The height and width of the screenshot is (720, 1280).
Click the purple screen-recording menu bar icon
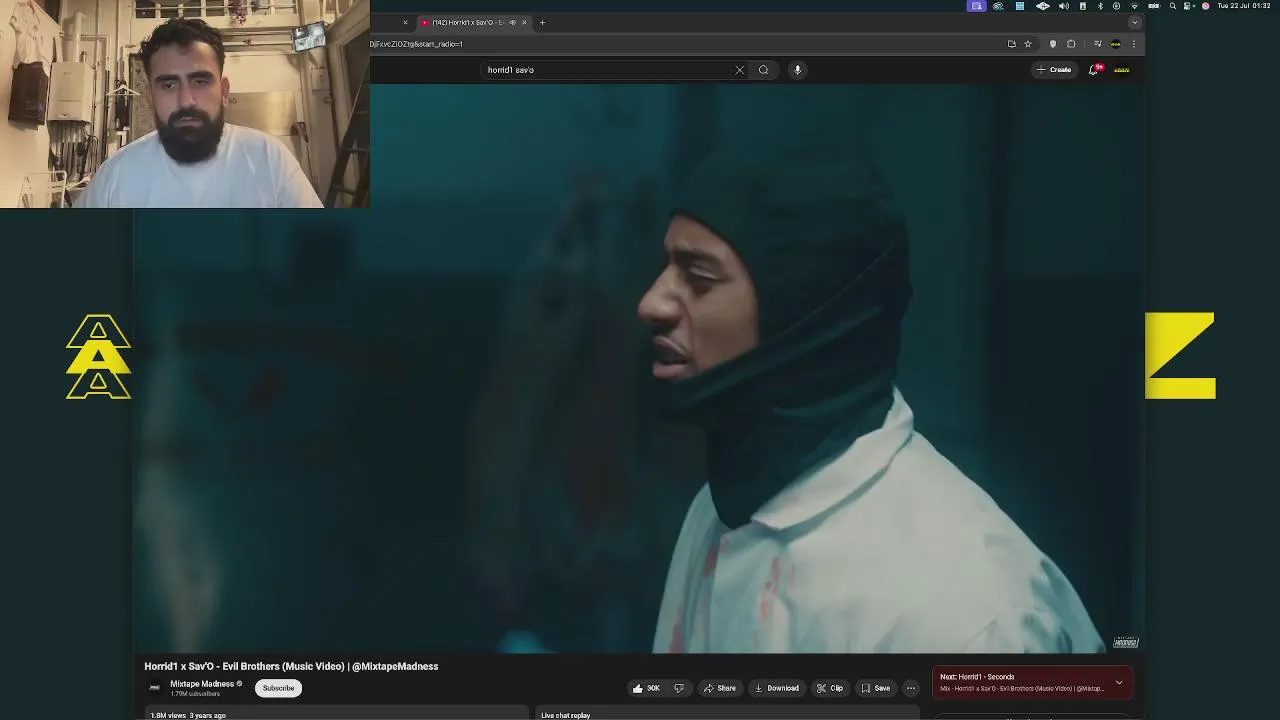click(977, 6)
